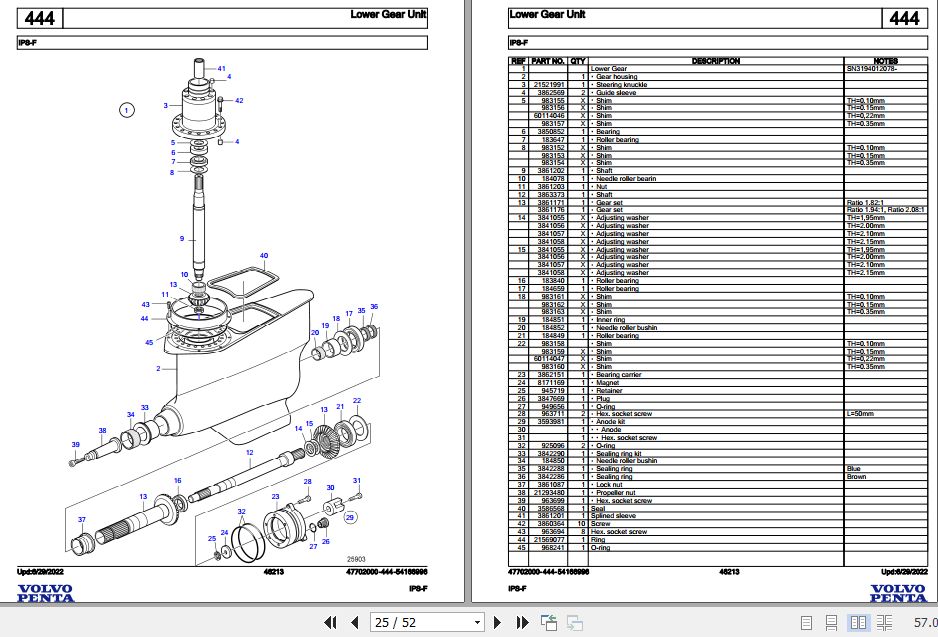
Task: Jump to the last page
Action: [522, 622]
